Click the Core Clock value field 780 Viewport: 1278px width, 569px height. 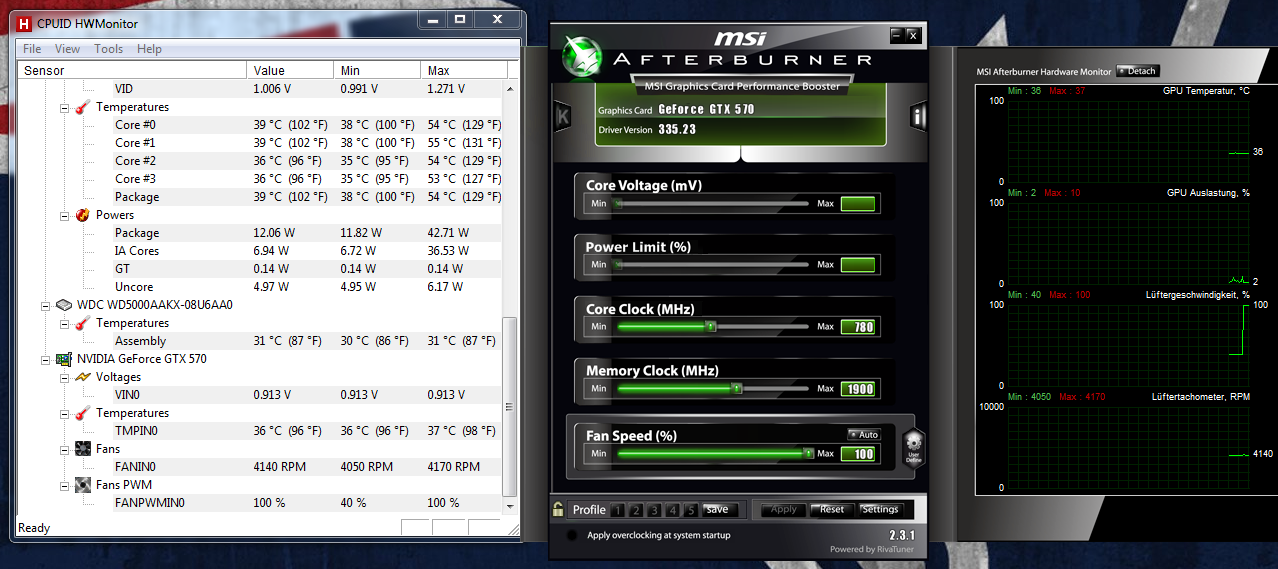tap(858, 327)
